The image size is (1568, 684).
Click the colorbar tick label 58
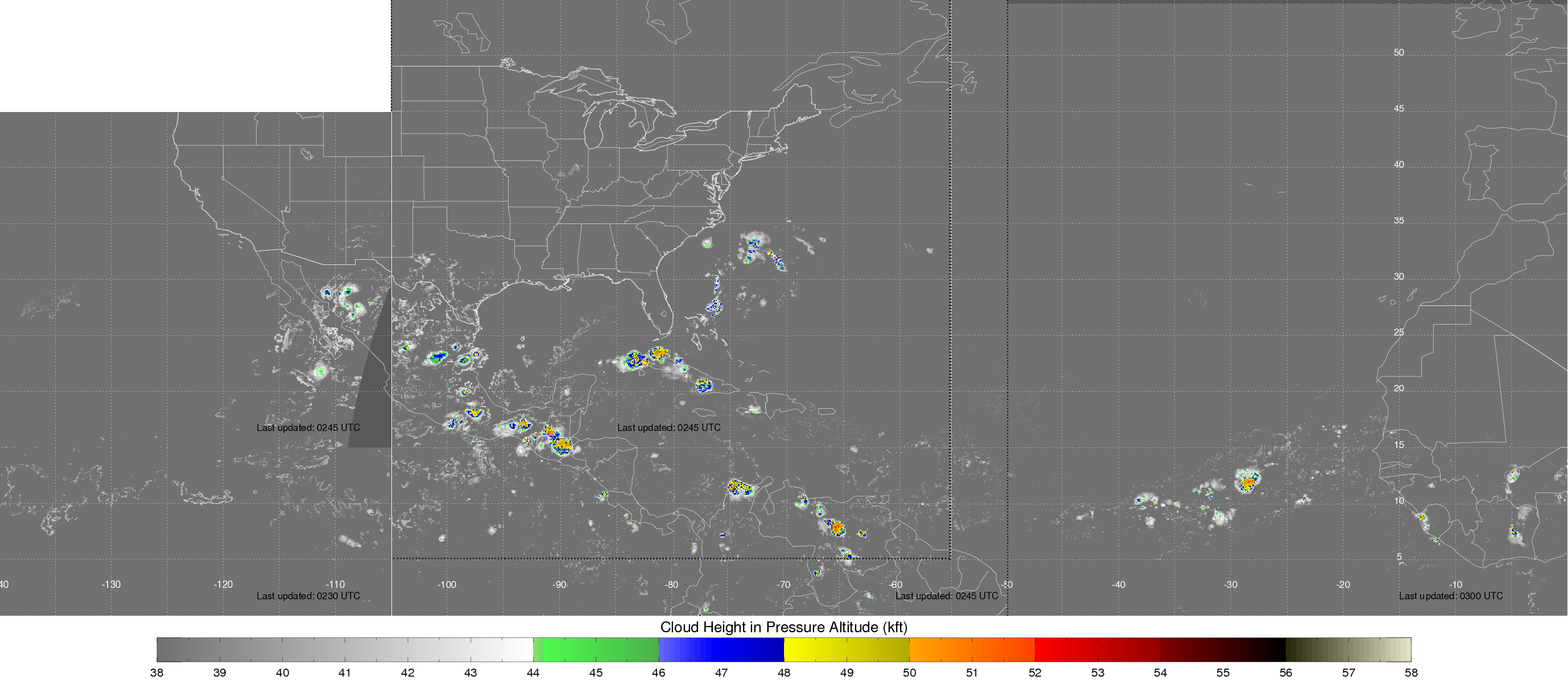tap(1411, 673)
